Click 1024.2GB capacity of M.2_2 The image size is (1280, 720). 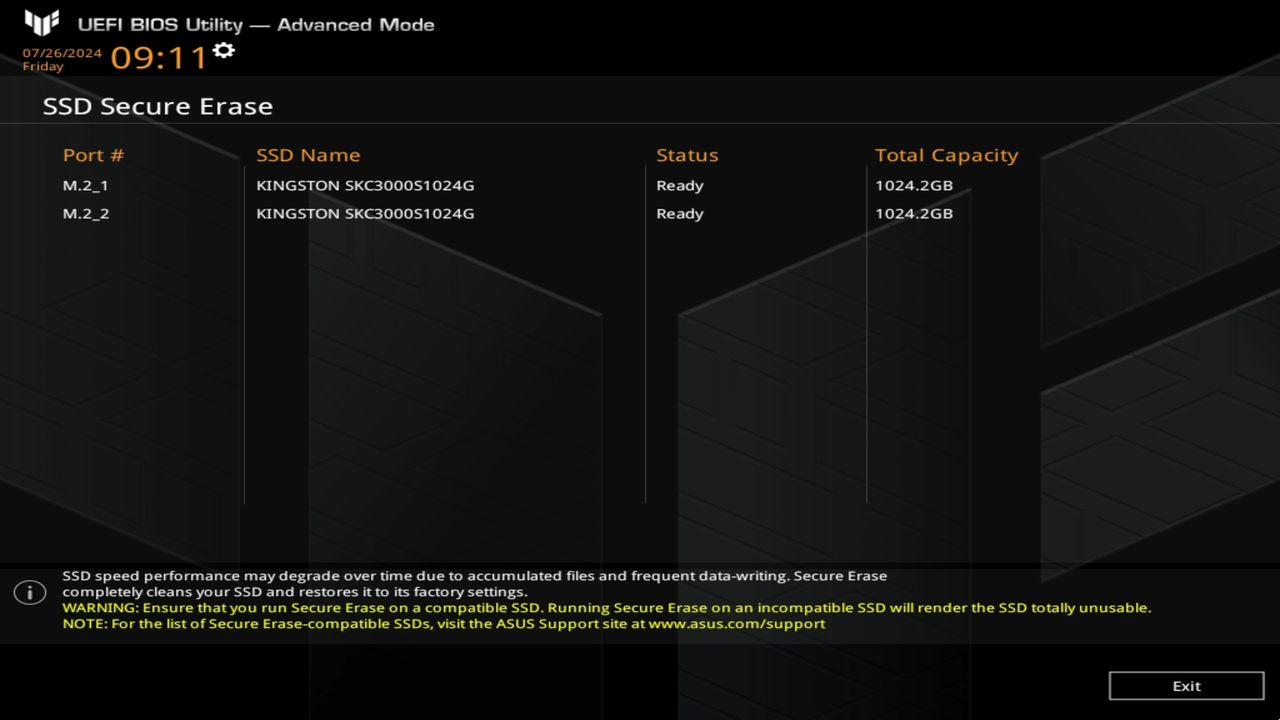point(914,214)
